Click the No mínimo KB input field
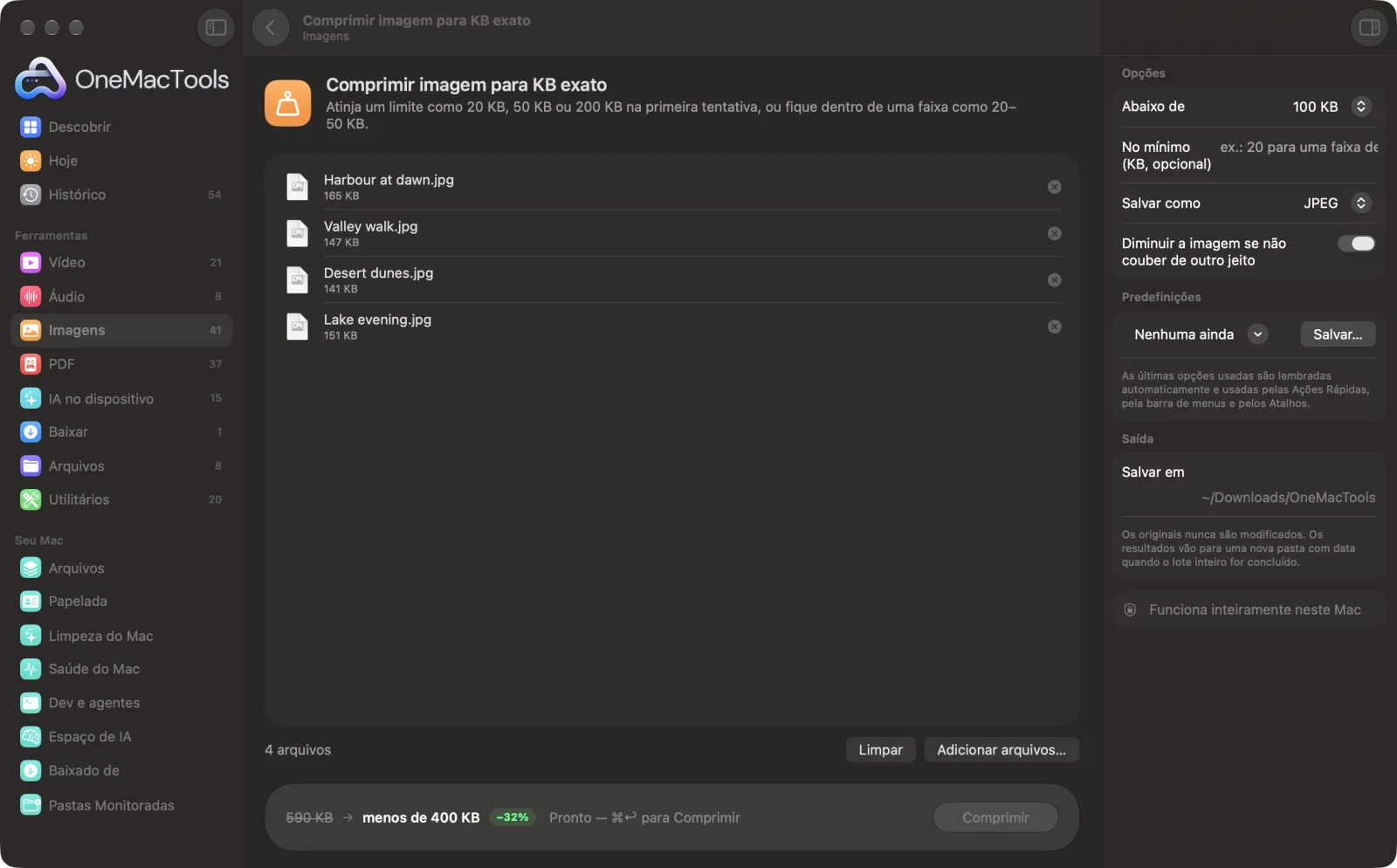1397x868 pixels. [1298, 148]
